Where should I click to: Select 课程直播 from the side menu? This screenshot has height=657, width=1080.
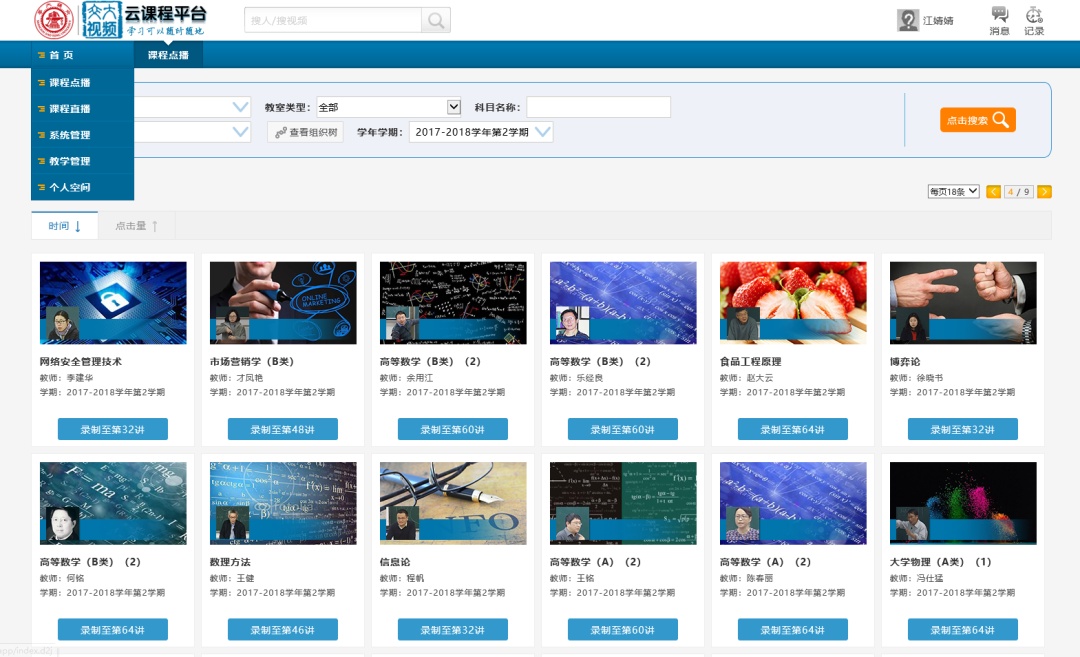(70, 109)
